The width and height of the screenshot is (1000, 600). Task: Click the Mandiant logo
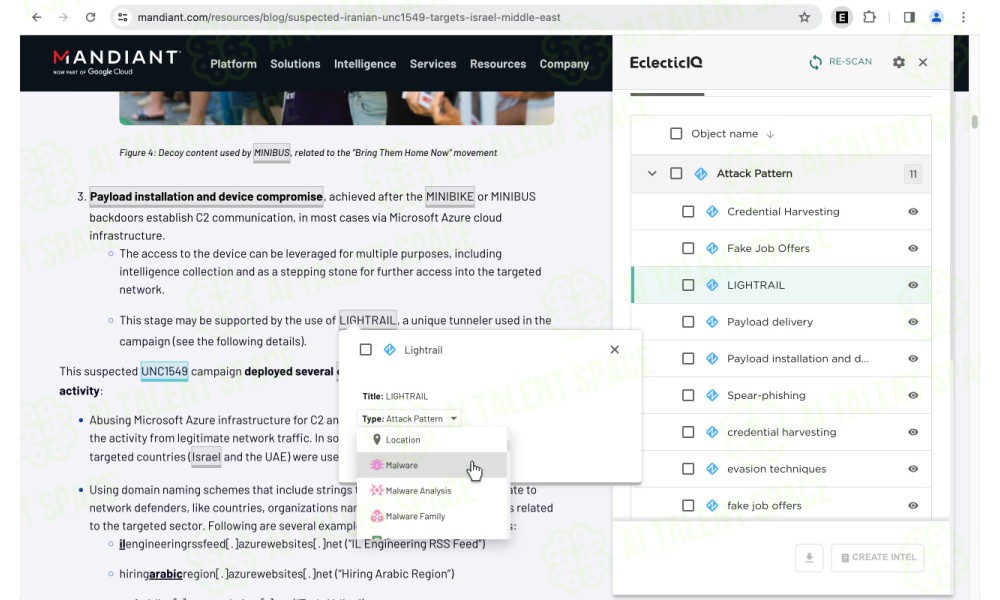pos(116,62)
